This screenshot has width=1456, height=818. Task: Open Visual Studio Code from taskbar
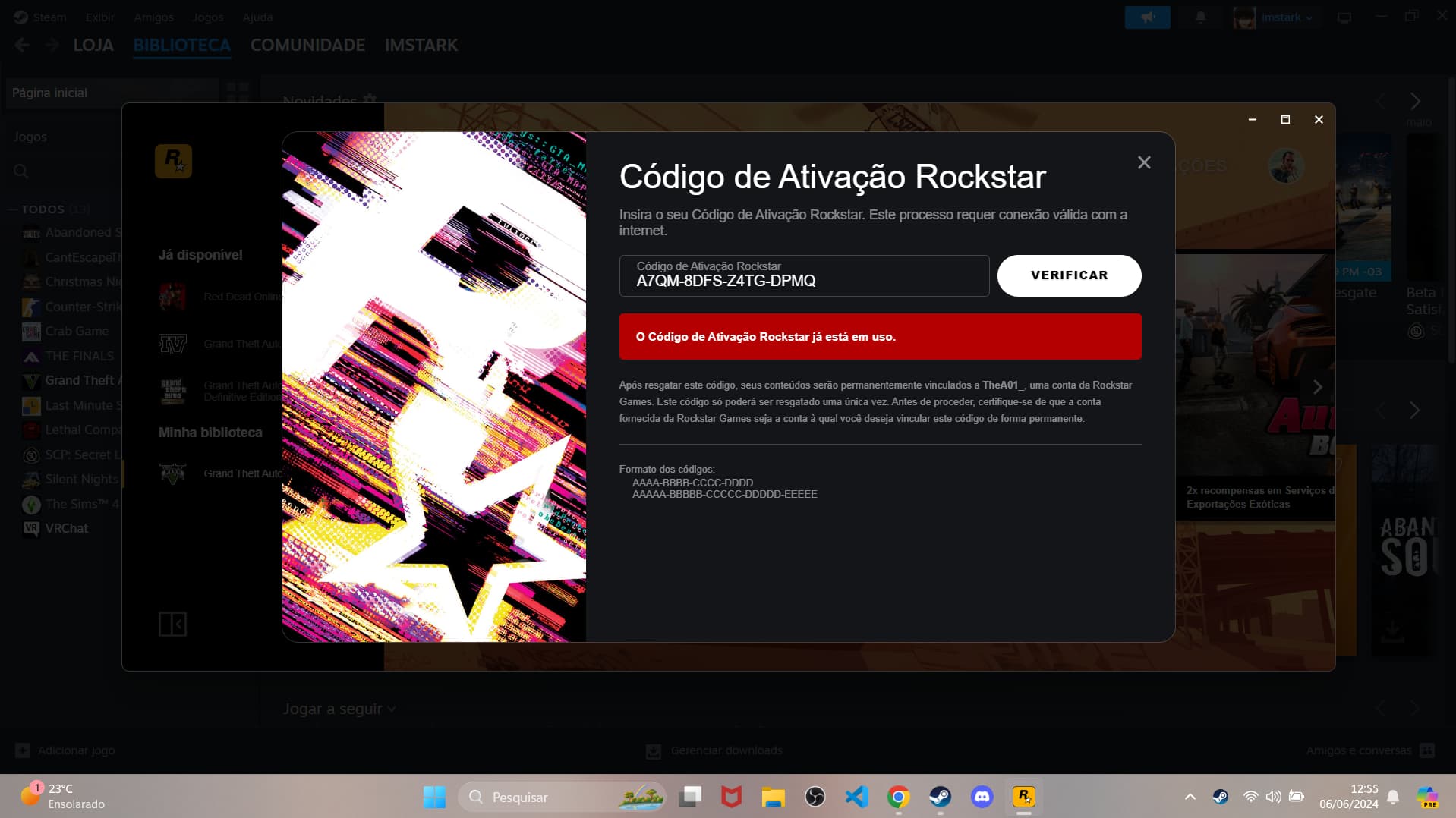pos(856,797)
